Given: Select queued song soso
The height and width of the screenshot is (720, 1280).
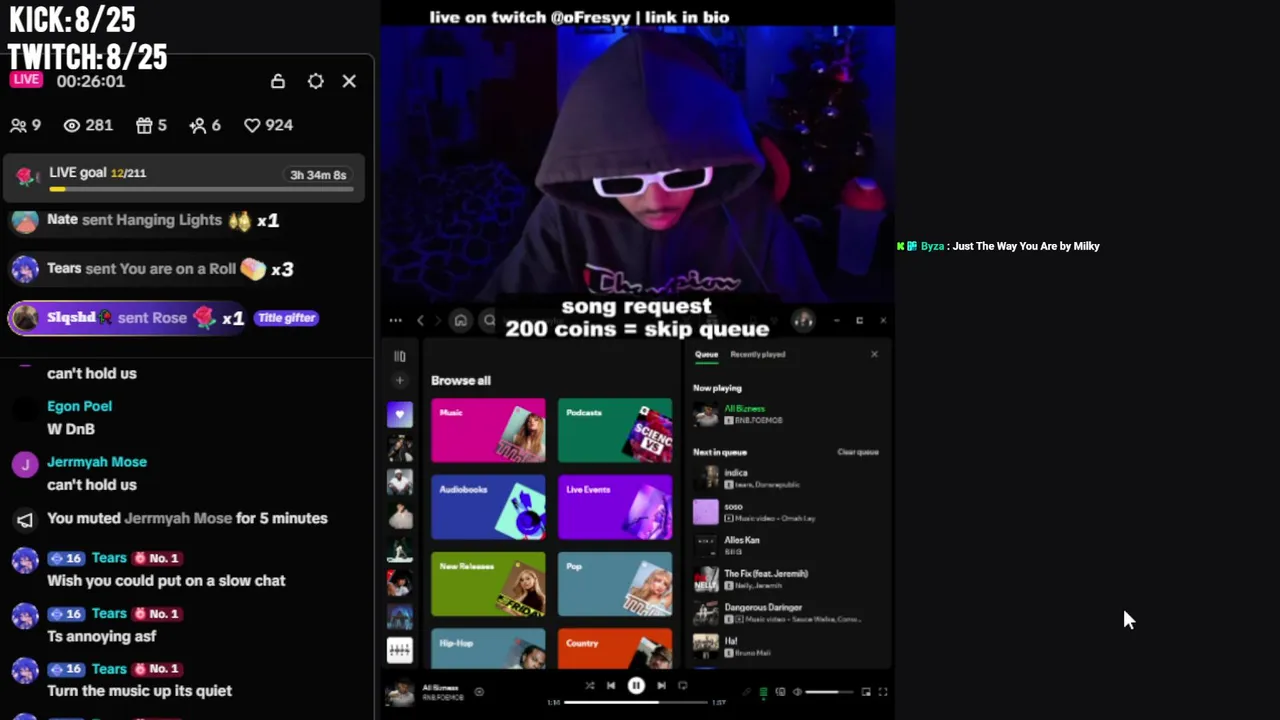Looking at the screenshot, I should [x=786, y=512].
